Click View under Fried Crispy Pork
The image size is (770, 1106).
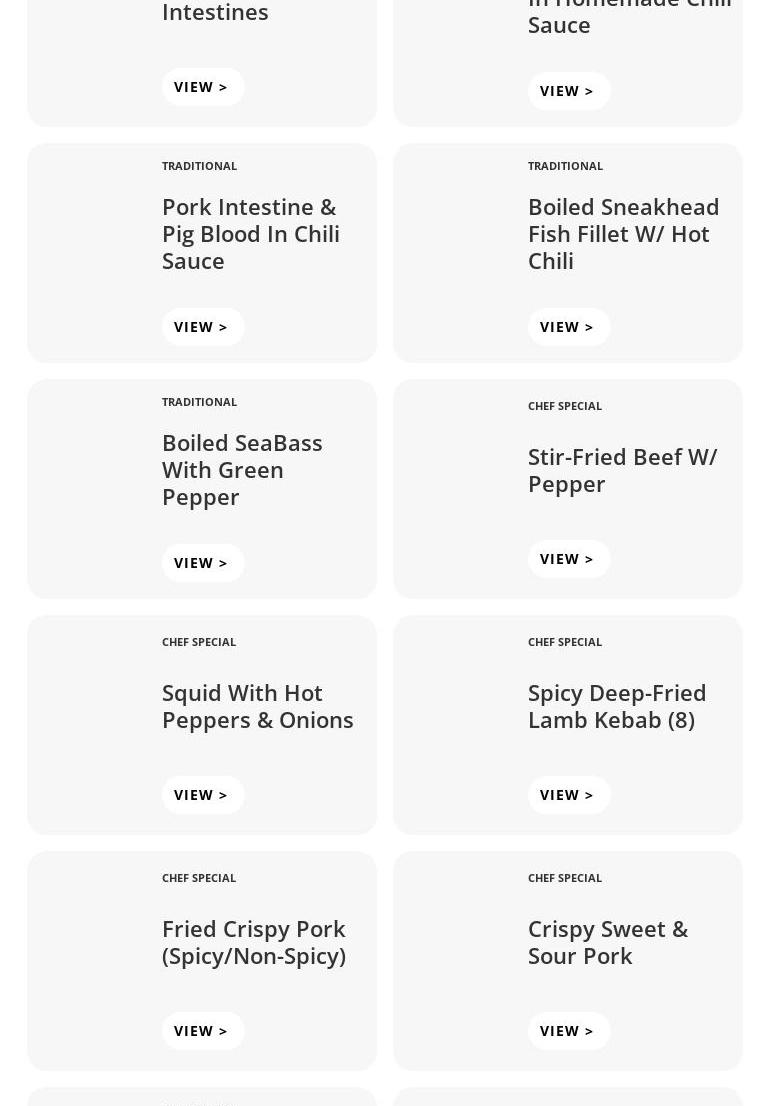(202, 1031)
